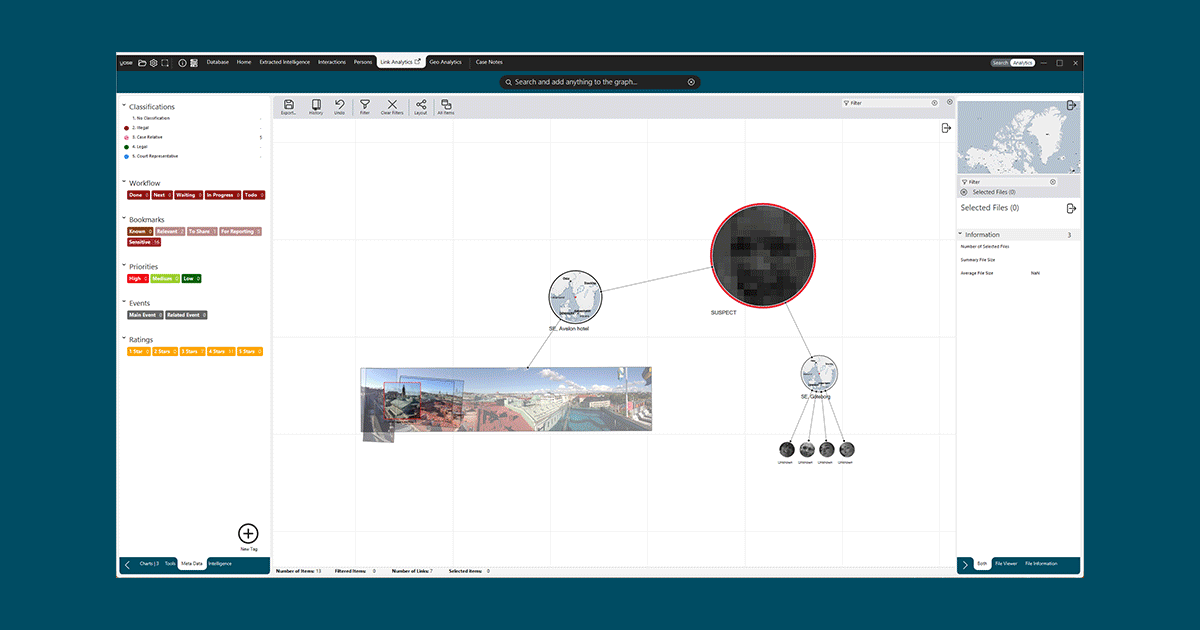Switch the Search/Analytics toggle to Search
This screenshot has height=630, width=1200.
click(999, 63)
